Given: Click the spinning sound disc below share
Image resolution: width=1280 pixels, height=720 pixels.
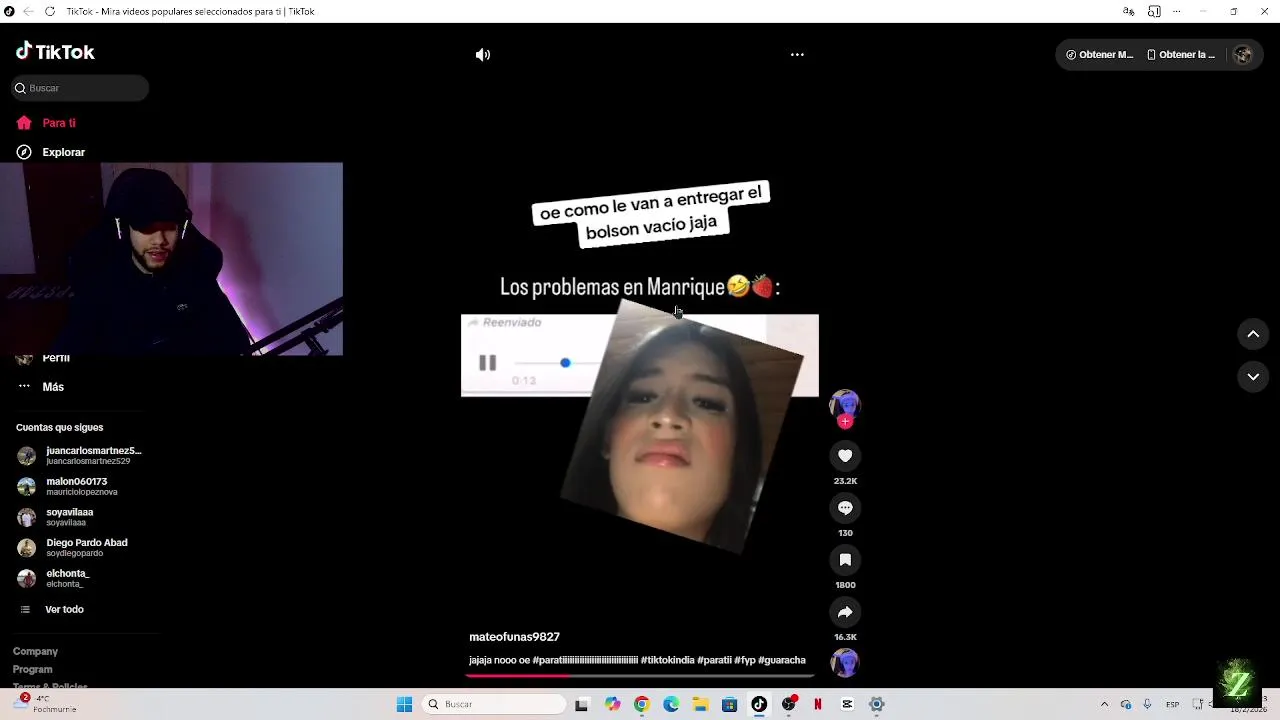Looking at the screenshot, I should [845, 663].
